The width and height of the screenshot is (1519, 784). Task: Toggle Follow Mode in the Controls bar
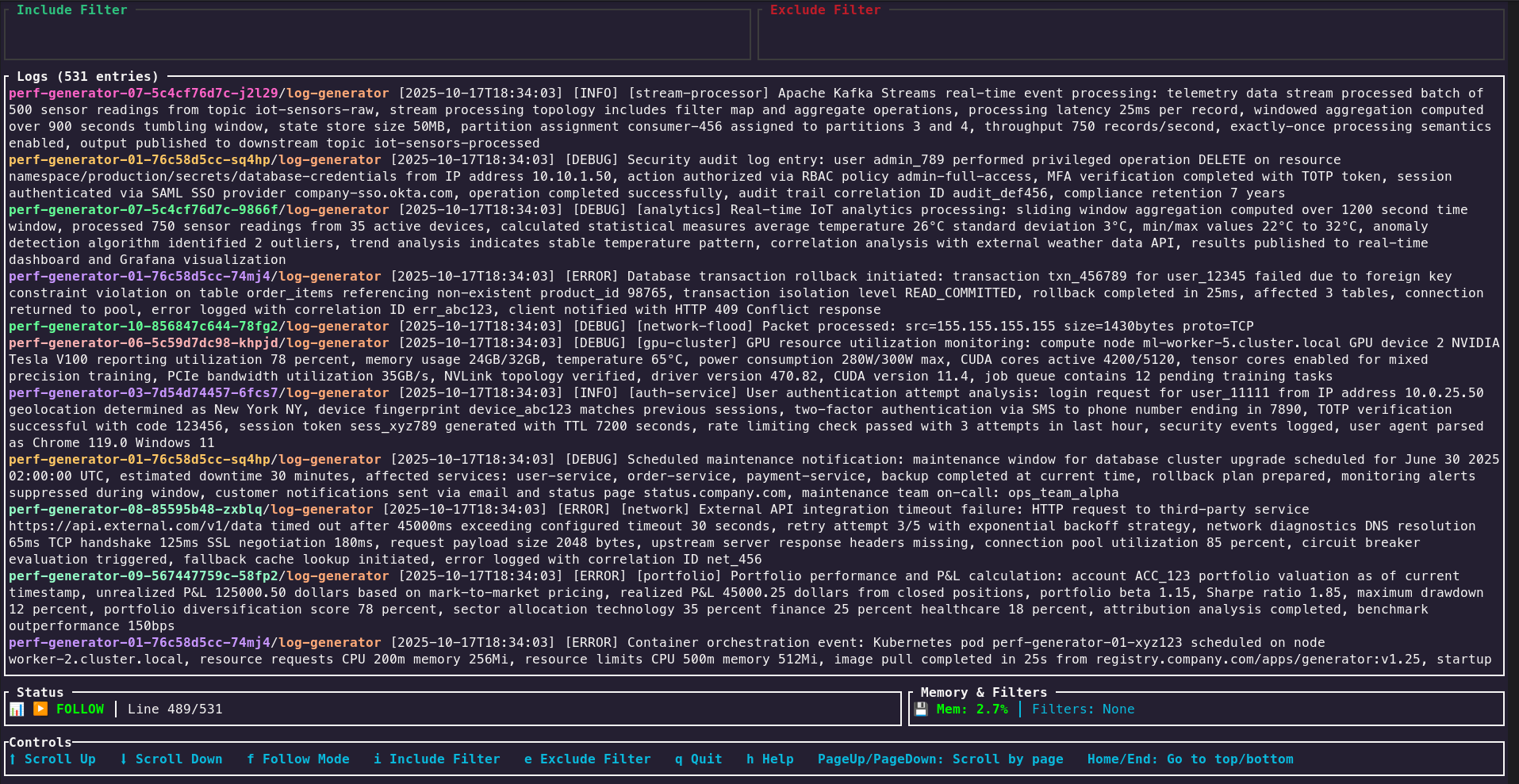click(x=298, y=759)
